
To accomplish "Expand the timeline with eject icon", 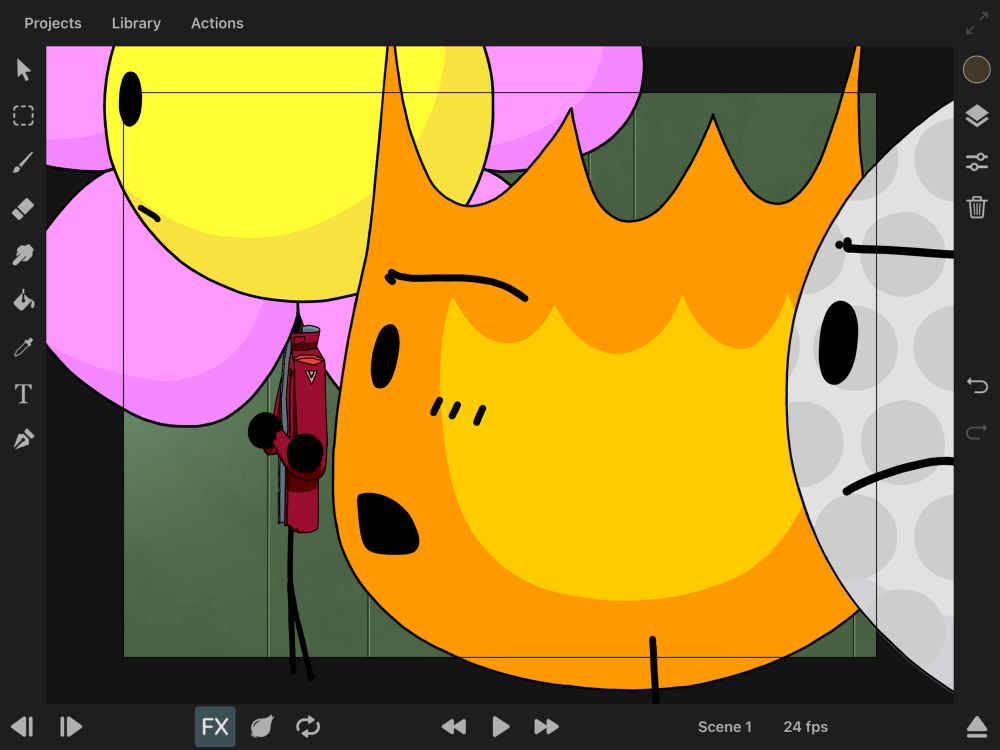I will click(976, 727).
